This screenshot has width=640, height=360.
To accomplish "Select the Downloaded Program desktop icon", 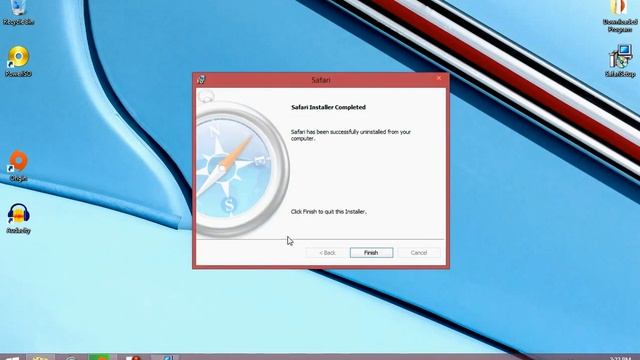I will tap(620, 16).
